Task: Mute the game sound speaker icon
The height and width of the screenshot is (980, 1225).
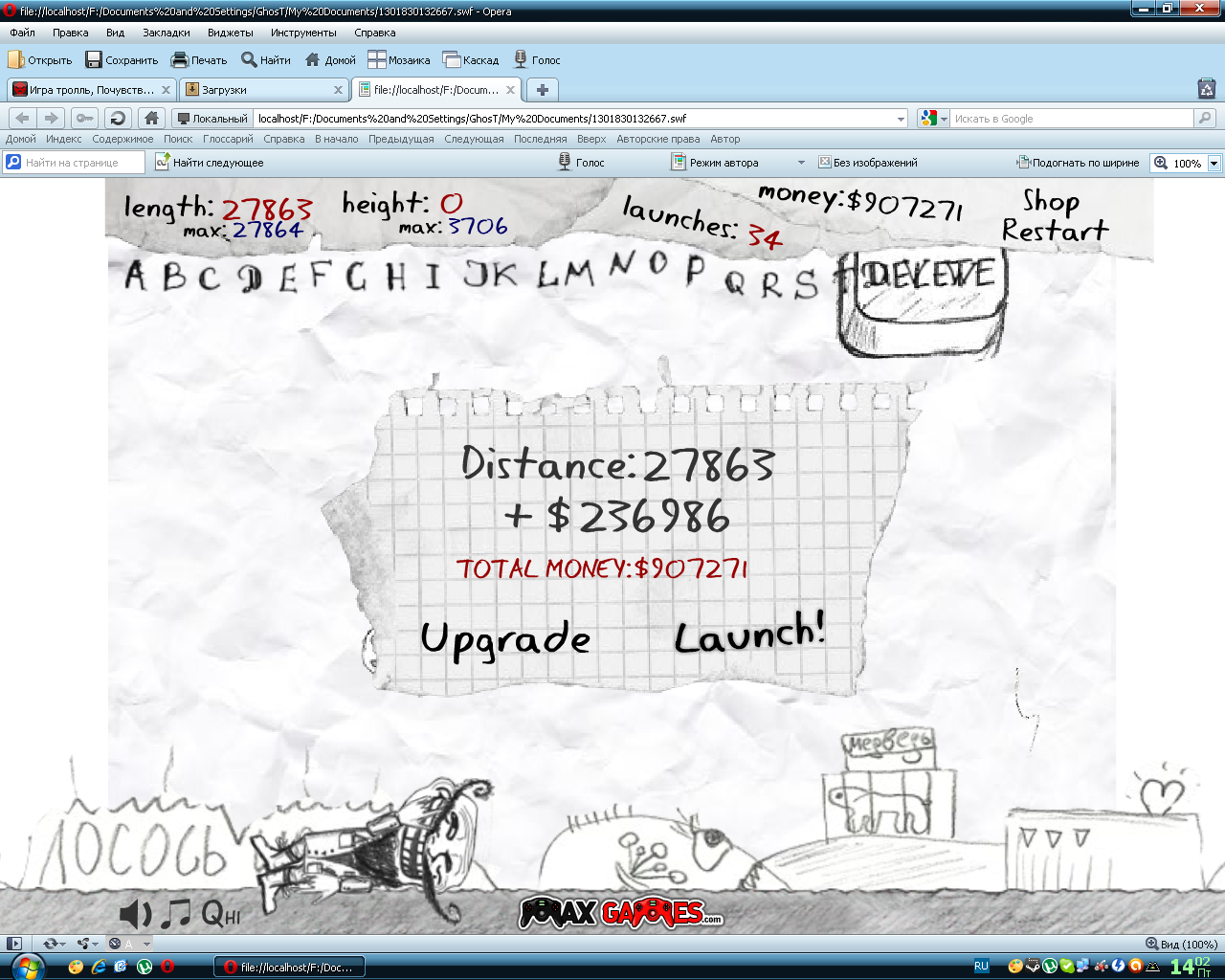Action: [134, 914]
